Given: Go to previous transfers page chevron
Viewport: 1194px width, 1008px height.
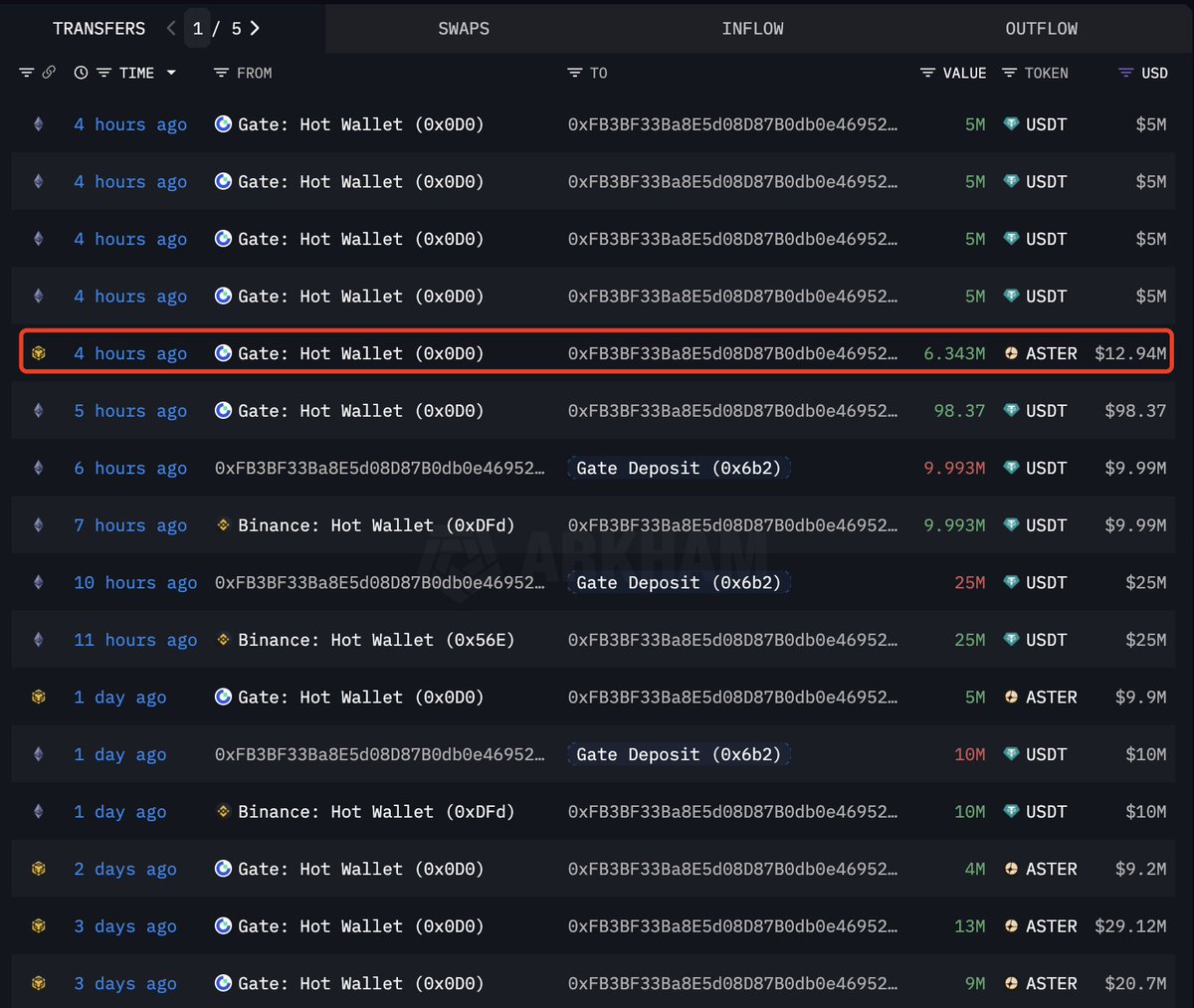Looking at the screenshot, I should [171, 29].
